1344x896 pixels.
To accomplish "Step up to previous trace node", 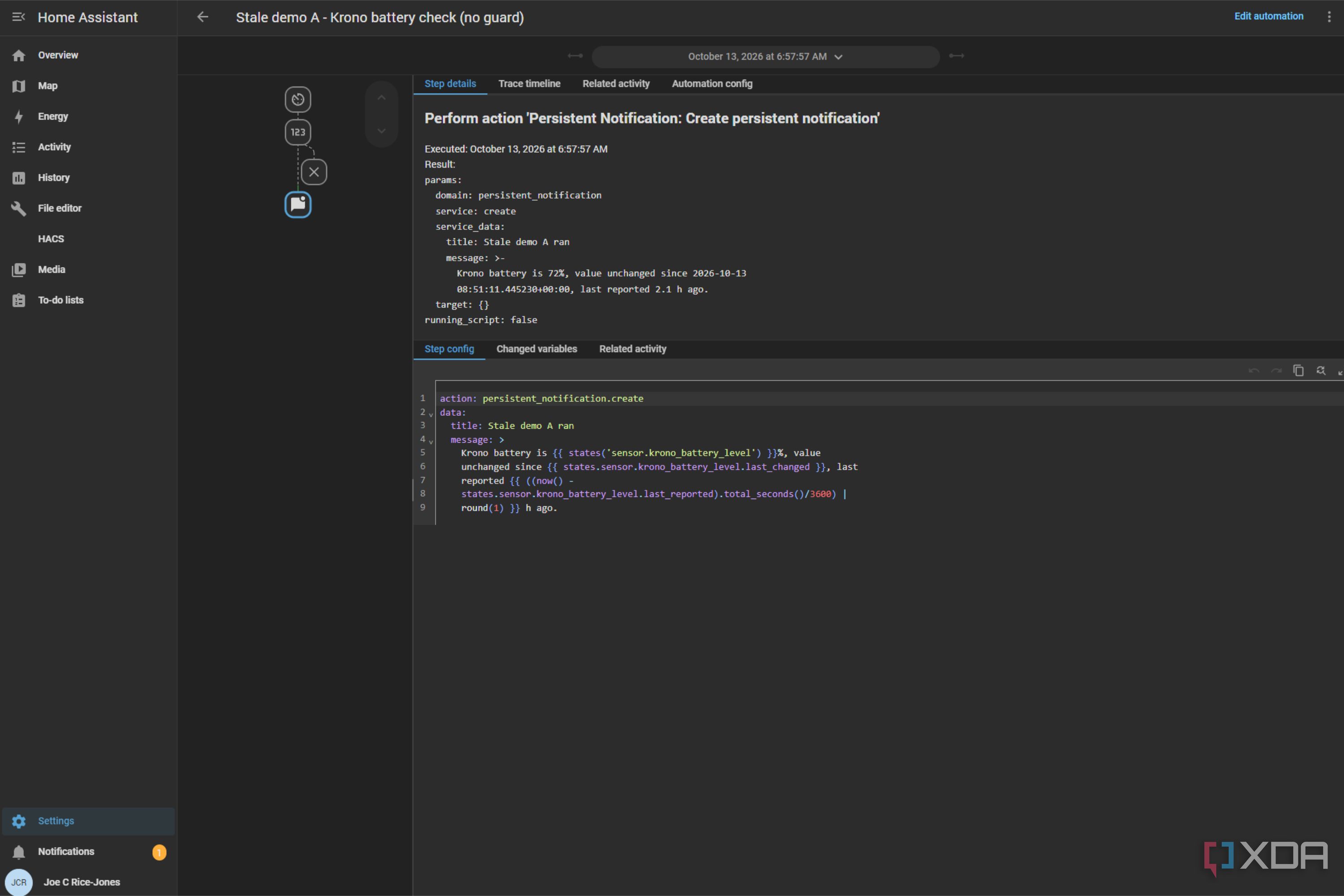I will click(x=381, y=98).
